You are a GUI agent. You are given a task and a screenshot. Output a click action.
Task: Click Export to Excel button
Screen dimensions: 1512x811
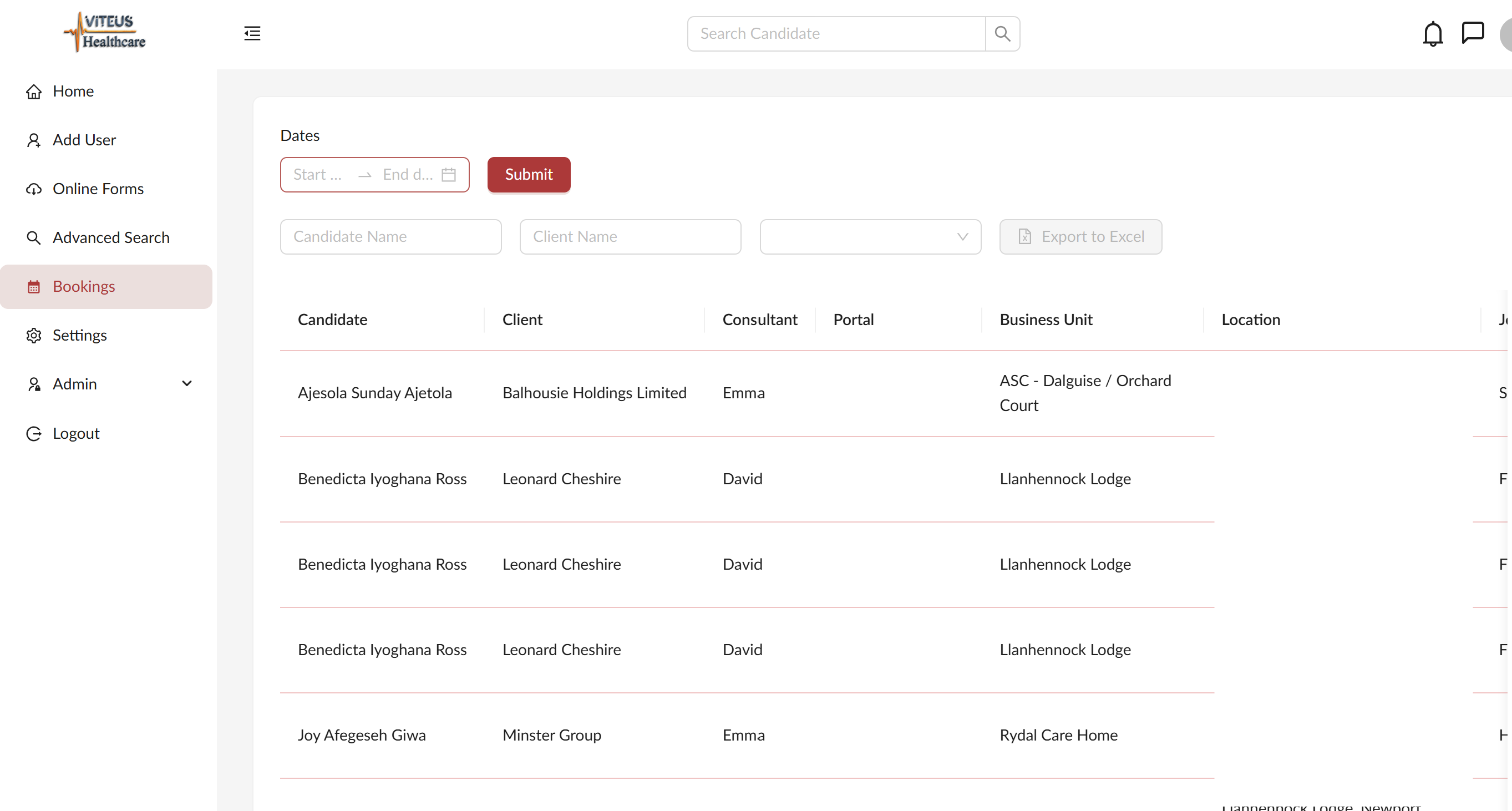coord(1080,237)
